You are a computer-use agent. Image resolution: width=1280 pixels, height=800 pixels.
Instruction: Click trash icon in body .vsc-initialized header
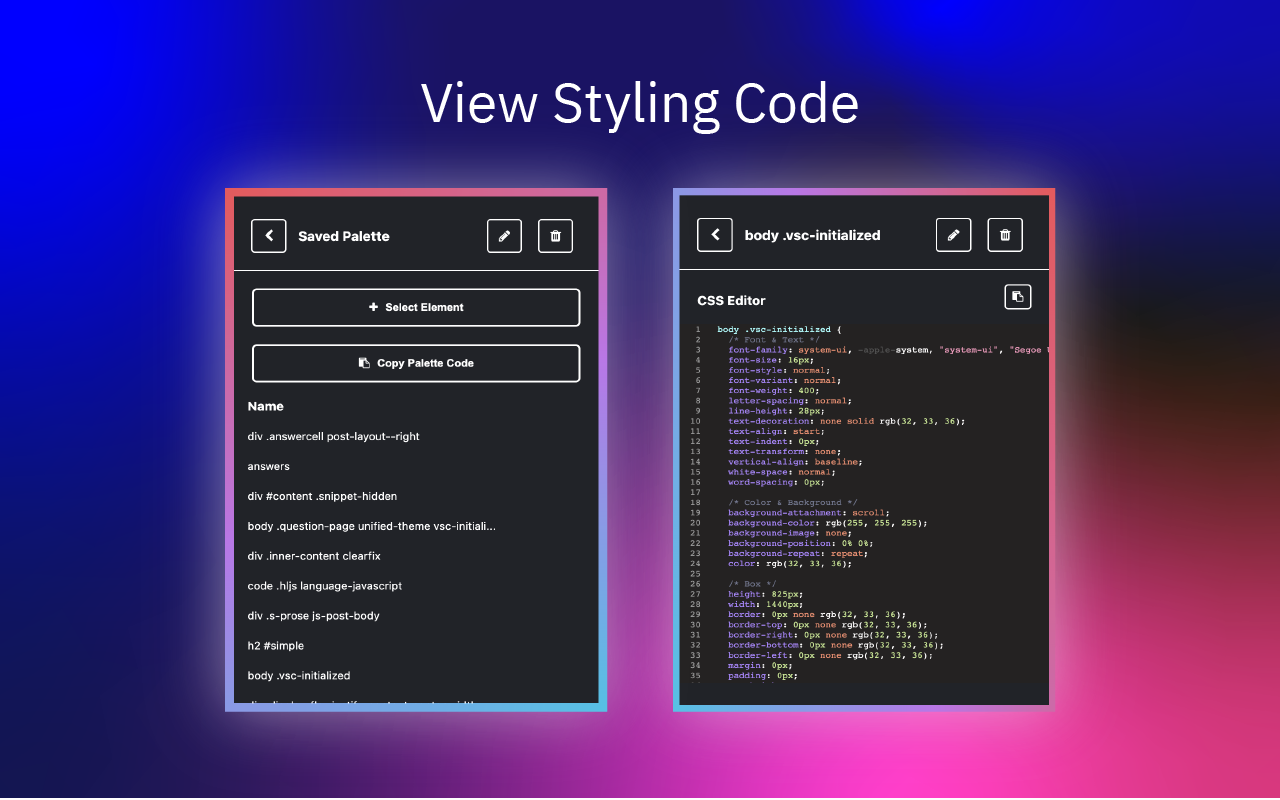1005,235
